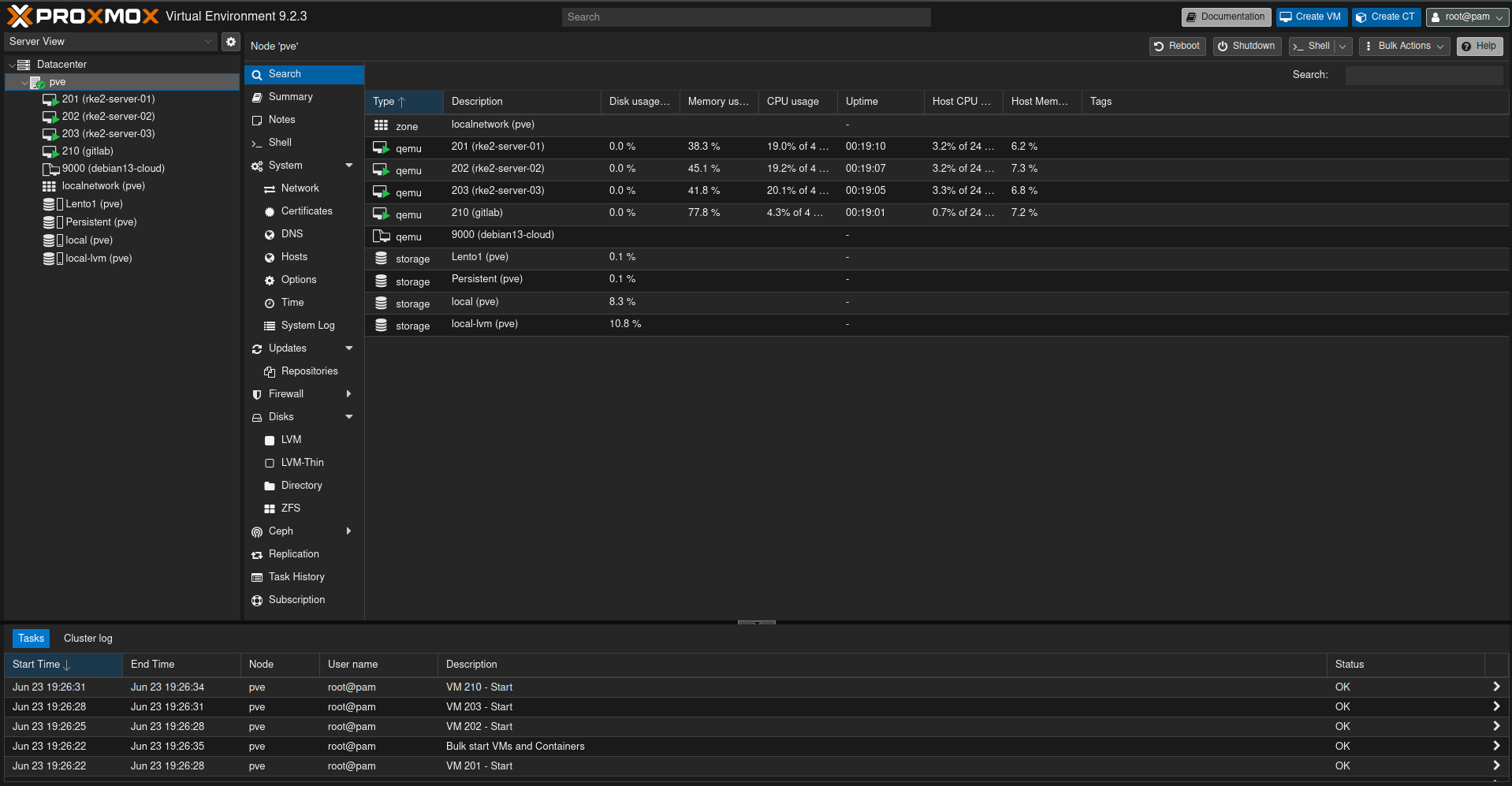This screenshot has width=1512, height=786.
Task: Open the Server View settings gear
Action: coord(230,42)
